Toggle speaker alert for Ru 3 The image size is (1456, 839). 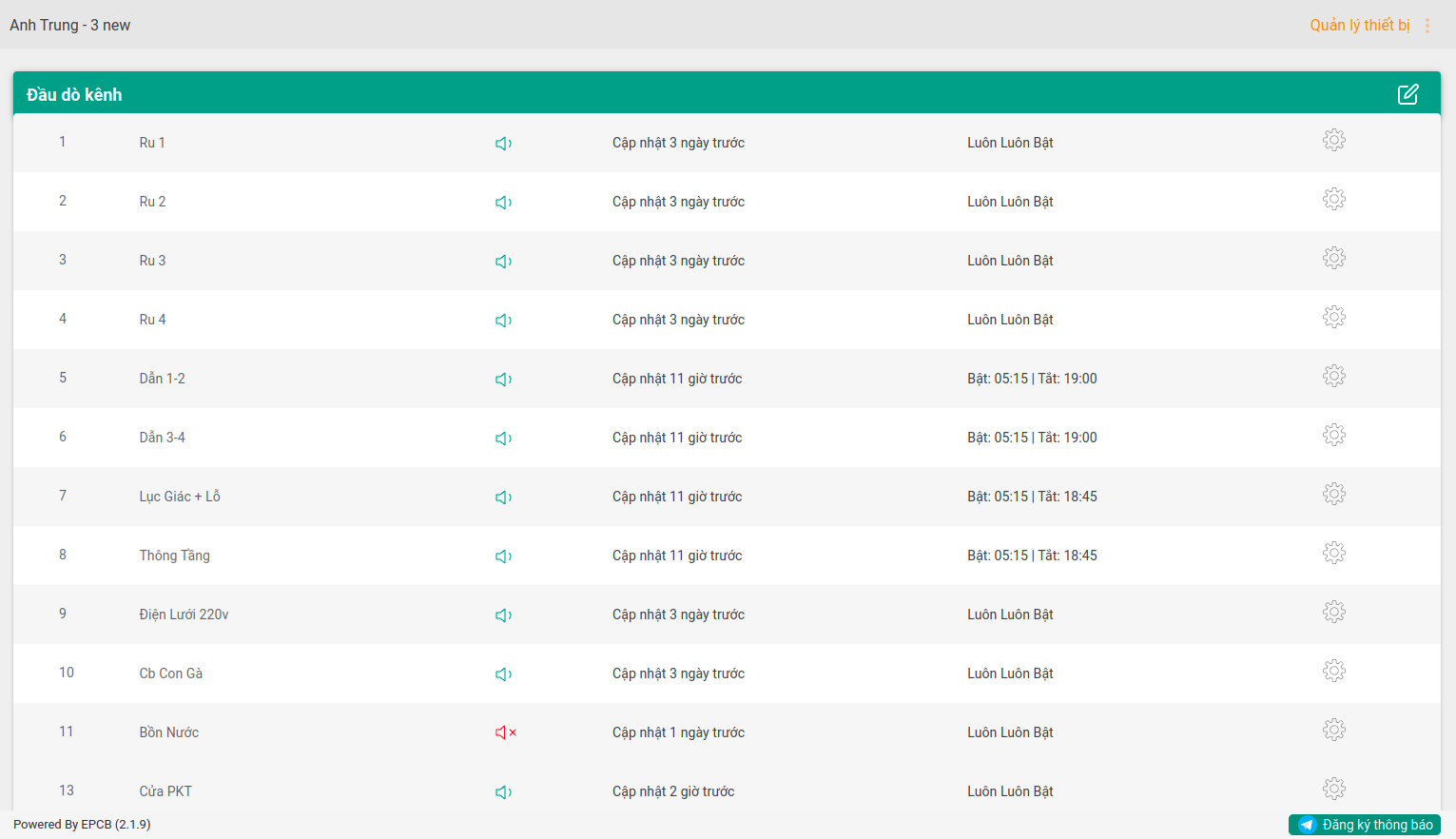tap(504, 262)
